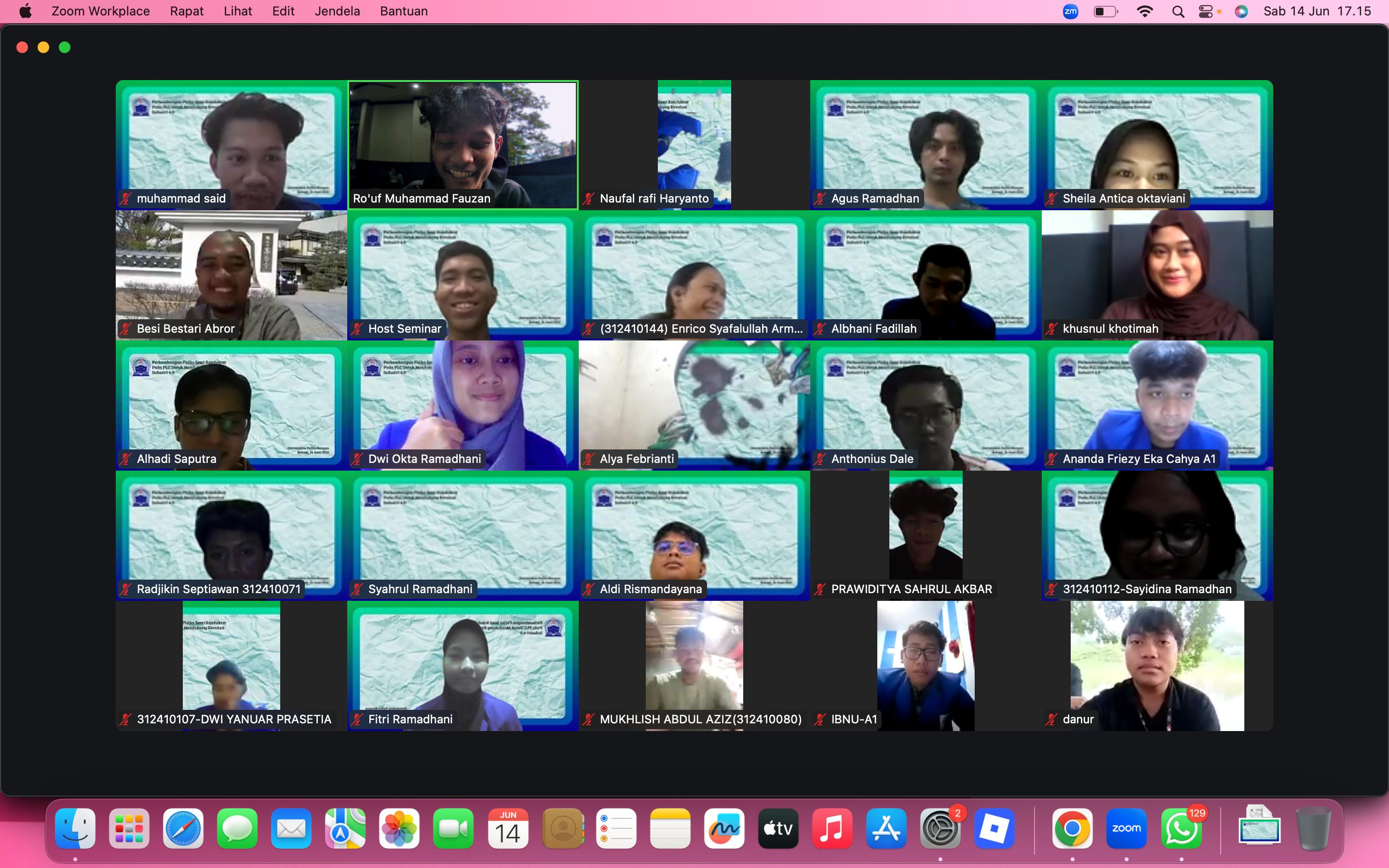Open Finder from the Dock
Viewport: 1389px width, 868px height.
pyautogui.click(x=75, y=828)
